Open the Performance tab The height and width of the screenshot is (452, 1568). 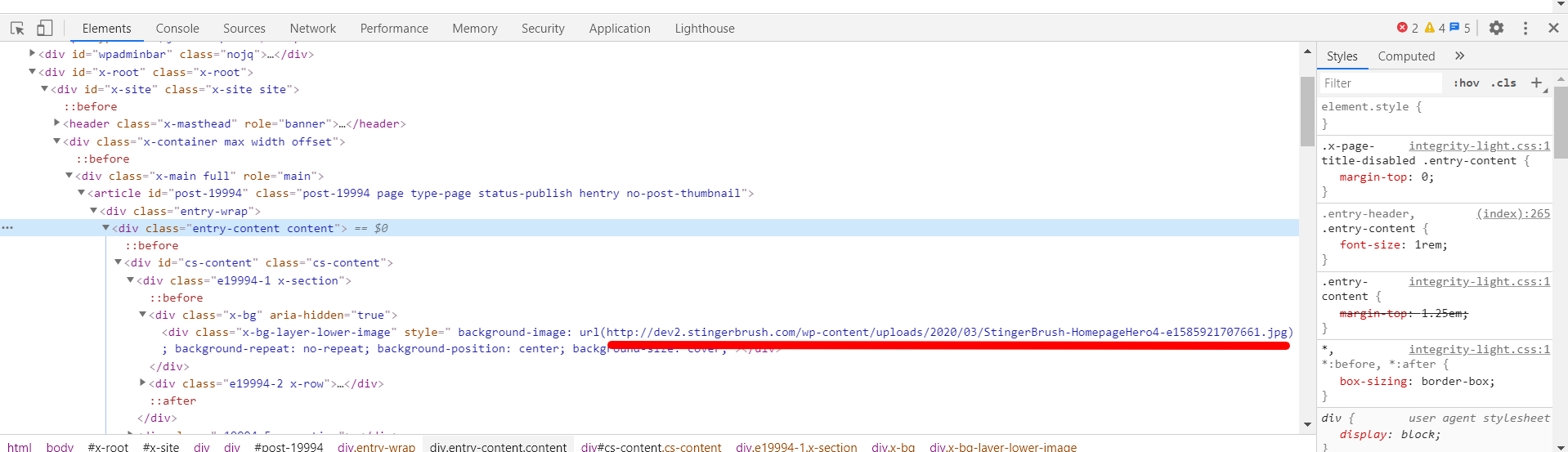[x=394, y=28]
